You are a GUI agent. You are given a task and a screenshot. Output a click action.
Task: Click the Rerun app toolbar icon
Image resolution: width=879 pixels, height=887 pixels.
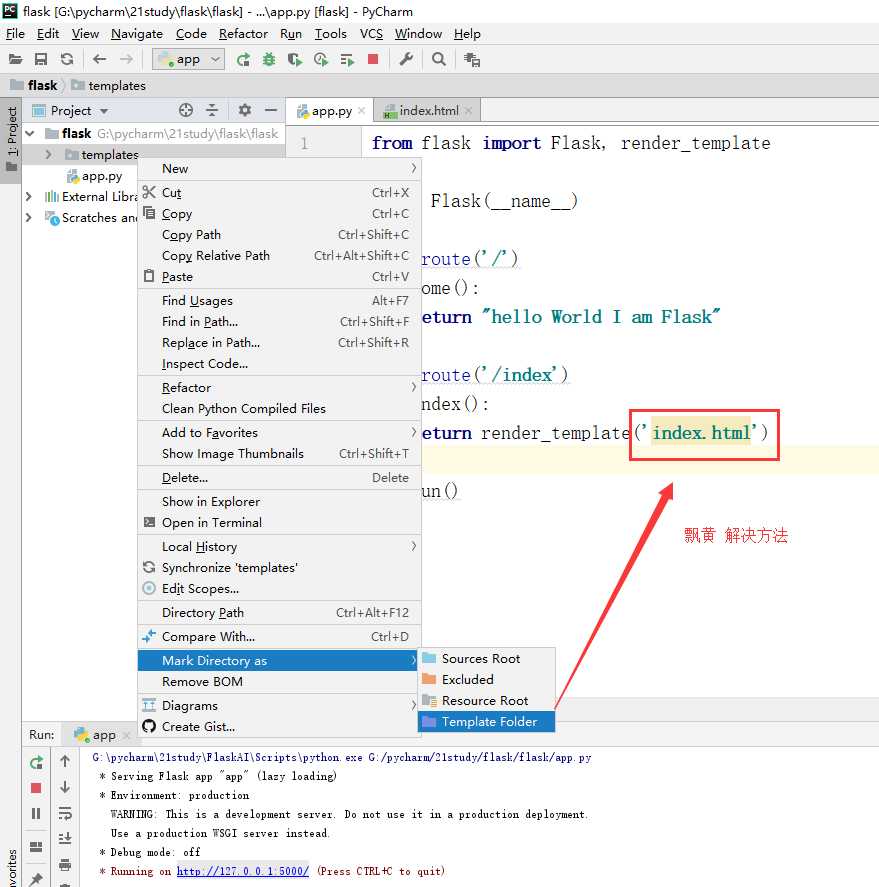coord(243,59)
